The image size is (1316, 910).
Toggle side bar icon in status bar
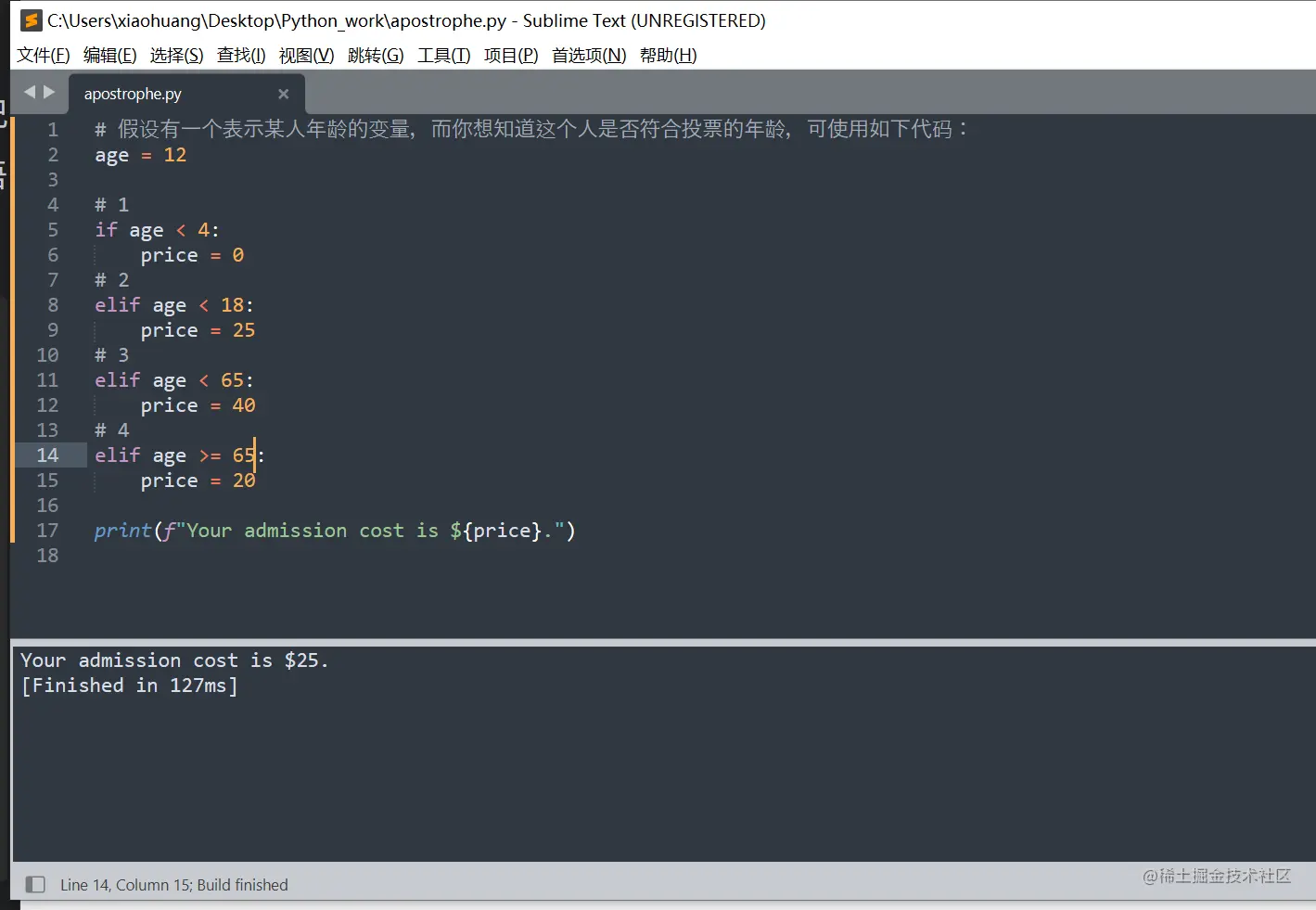click(x=35, y=884)
